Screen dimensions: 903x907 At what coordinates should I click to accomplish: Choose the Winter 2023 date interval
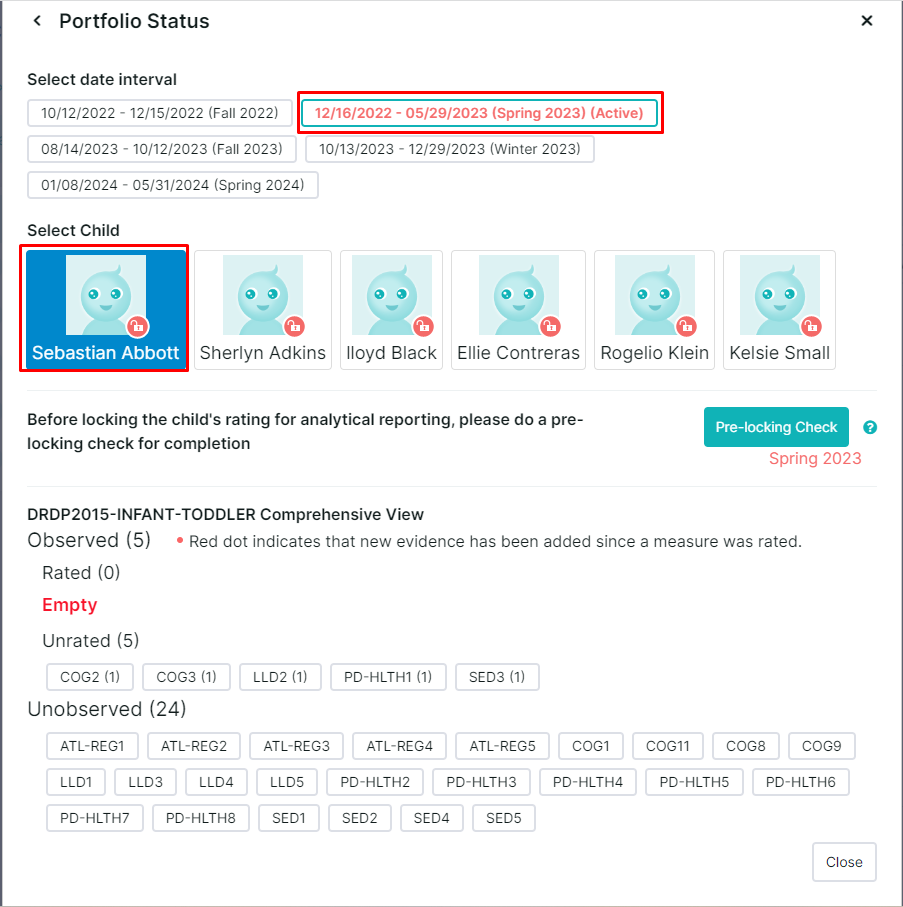(x=450, y=149)
